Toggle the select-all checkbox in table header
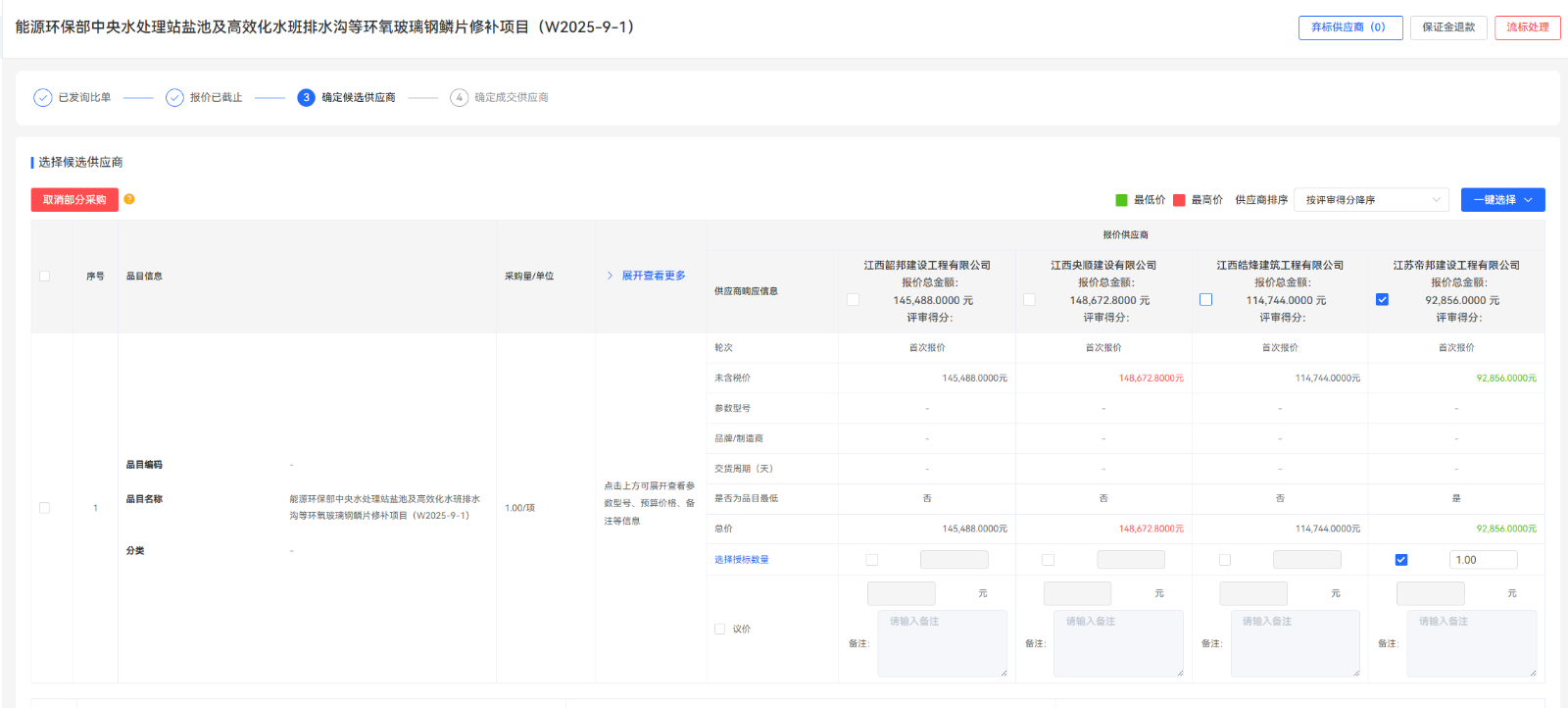Screen dimensions: 1568x708 tap(44, 277)
